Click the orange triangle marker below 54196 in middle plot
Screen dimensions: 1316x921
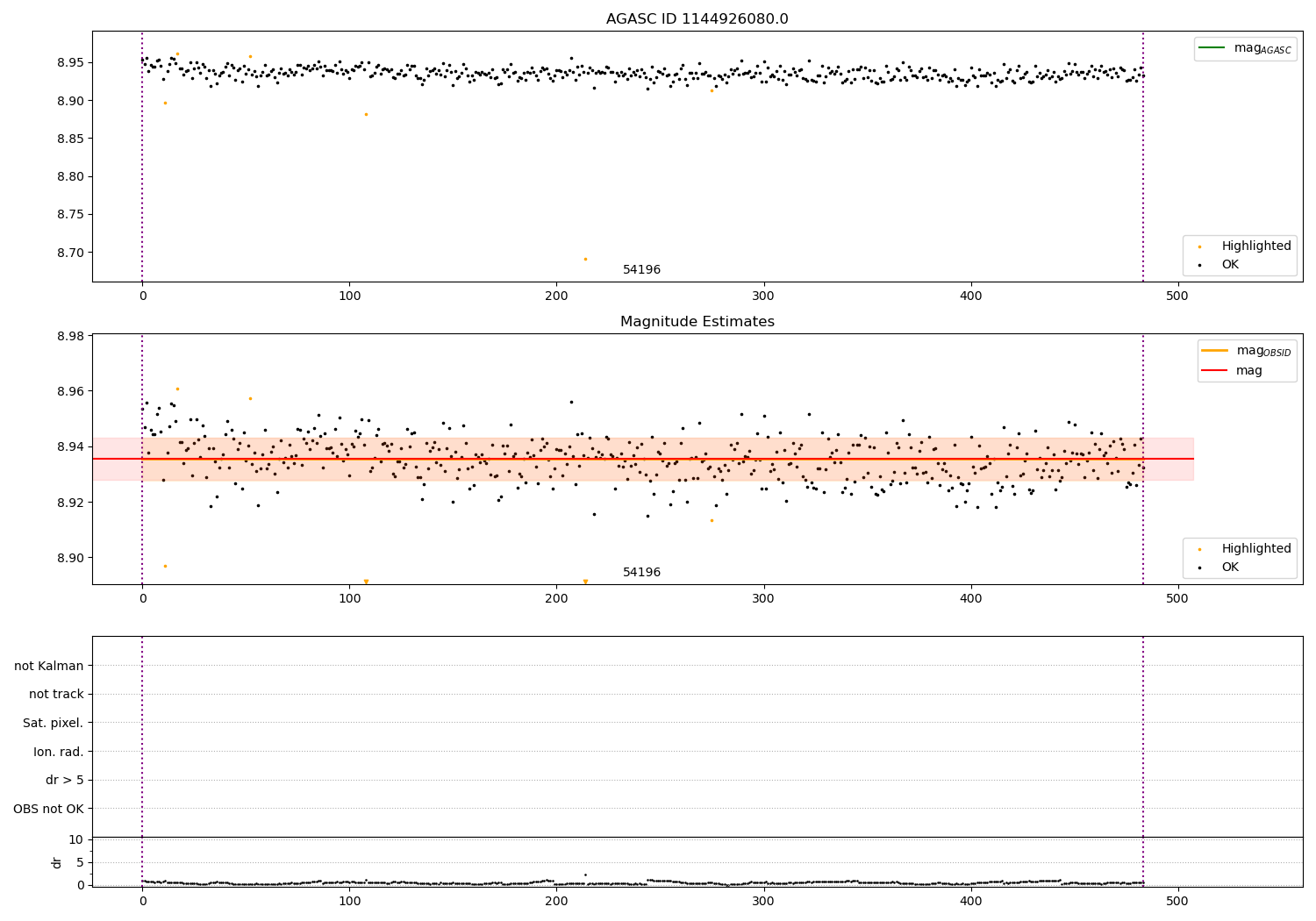[x=585, y=582]
